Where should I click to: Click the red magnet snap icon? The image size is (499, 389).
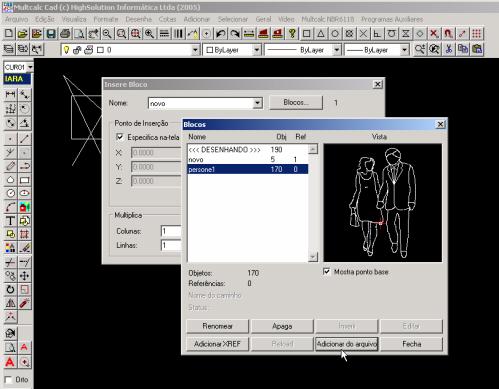tap(448, 34)
